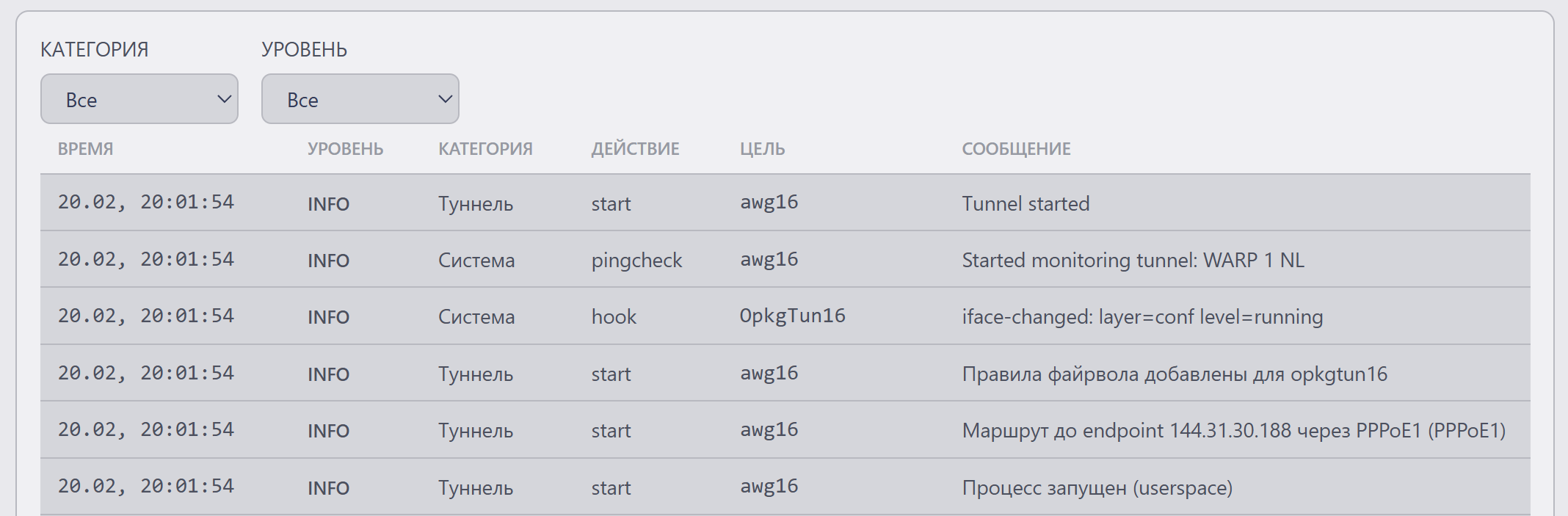Image resolution: width=1568 pixels, height=516 pixels.
Task: Click the Система category in the hook row
Action: click(x=476, y=317)
